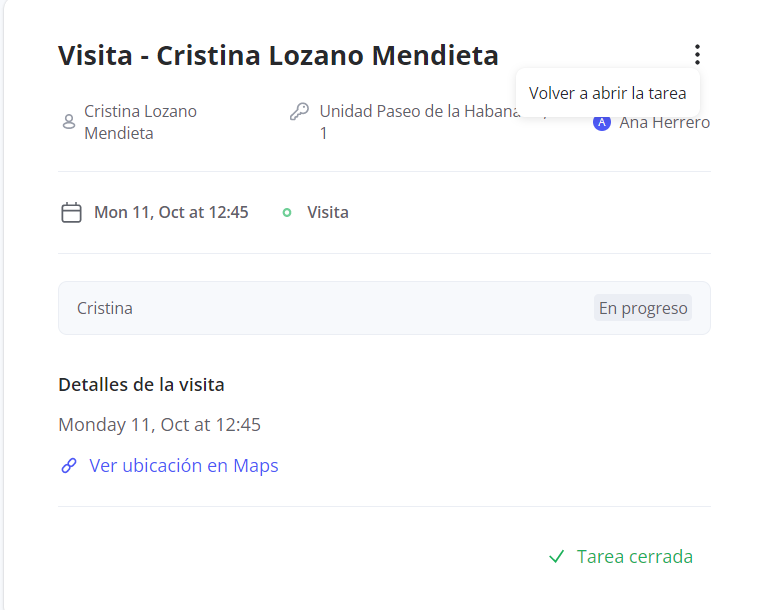Image resolution: width=759 pixels, height=610 pixels.
Task: Click the "Monday 11, Oct at 12:45" text
Action: click(159, 424)
